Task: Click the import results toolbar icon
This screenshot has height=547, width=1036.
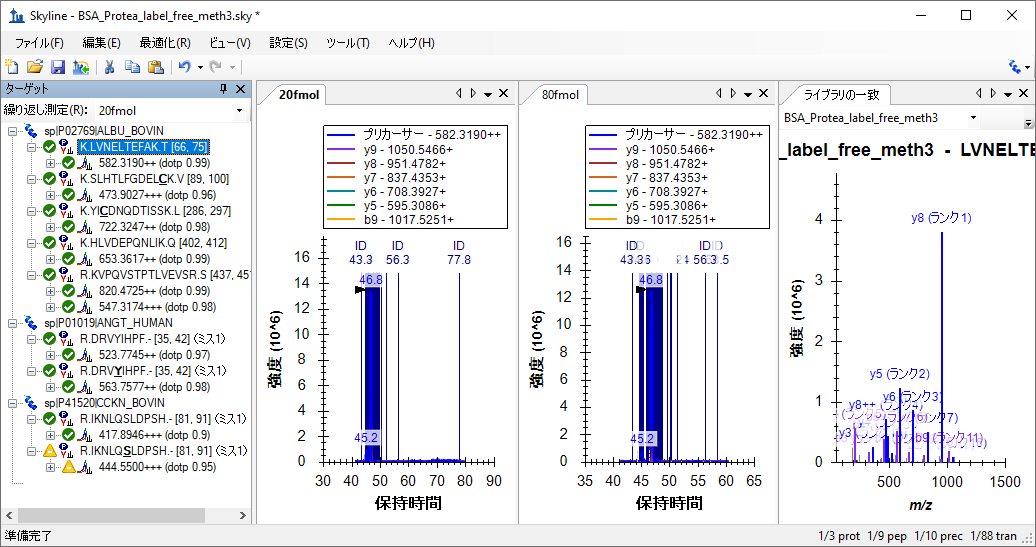Action: point(81,67)
